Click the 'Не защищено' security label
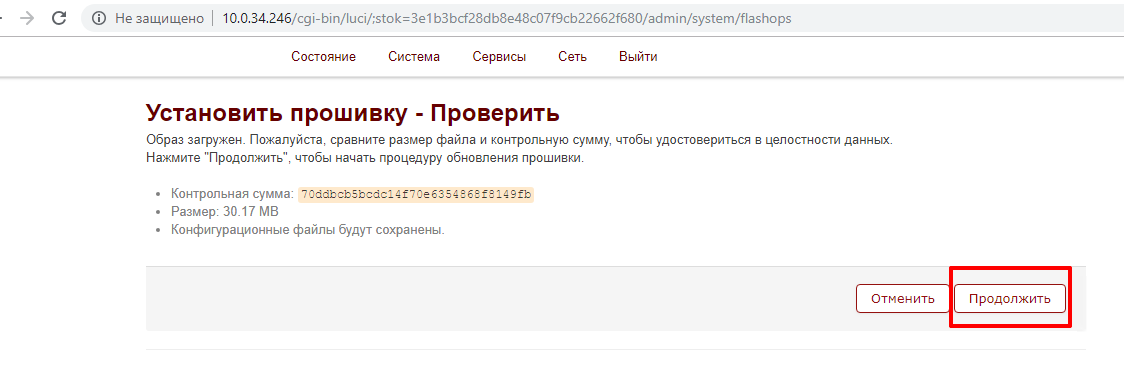 click(x=159, y=19)
